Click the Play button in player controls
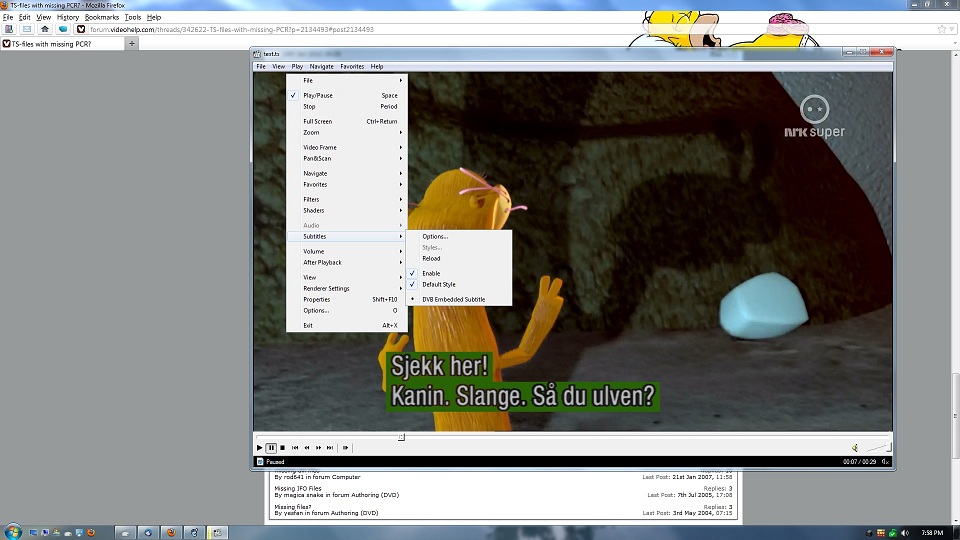 point(260,448)
